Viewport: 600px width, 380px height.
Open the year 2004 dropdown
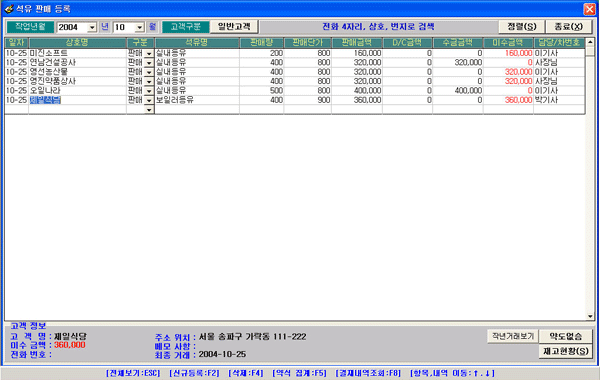(x=92, y=27)
